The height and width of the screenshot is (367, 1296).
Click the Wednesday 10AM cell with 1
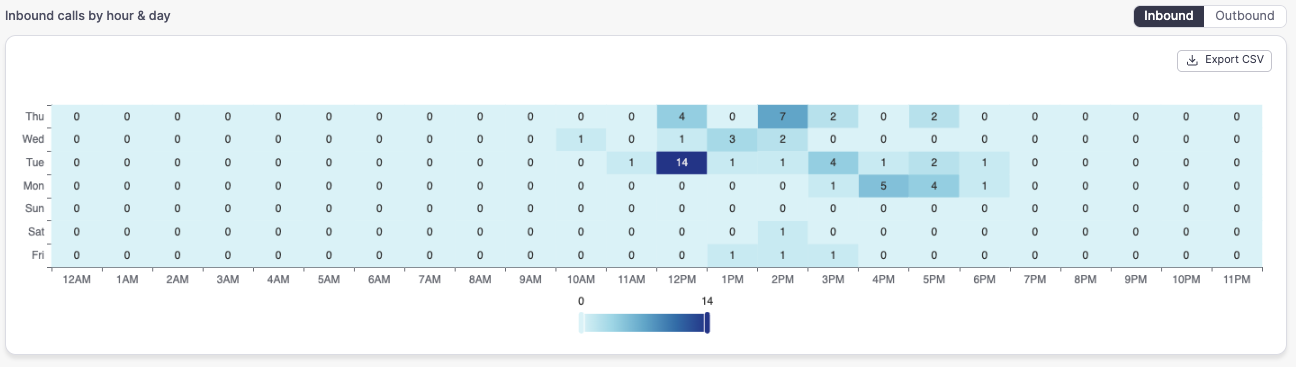581,139
